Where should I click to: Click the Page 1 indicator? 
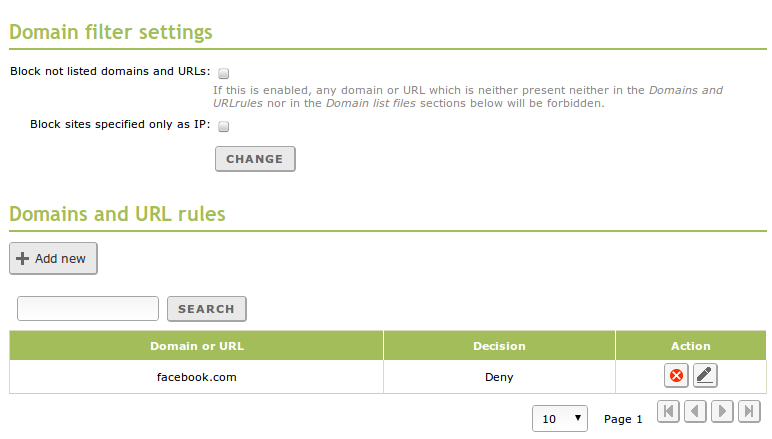pyautogui.click(x=623, y=419)
